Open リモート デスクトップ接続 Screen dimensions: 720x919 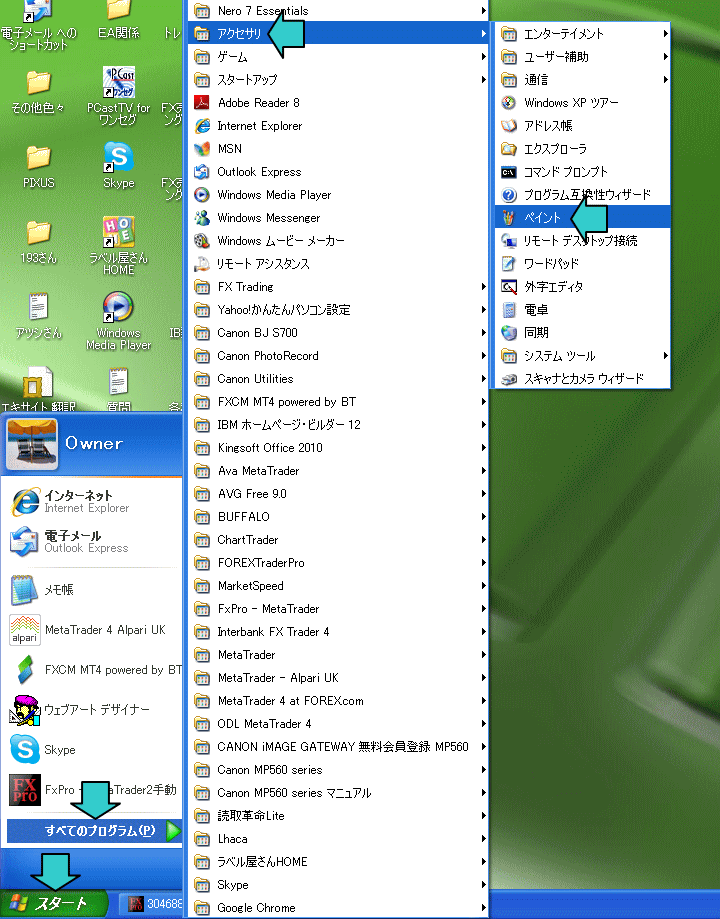582,240
